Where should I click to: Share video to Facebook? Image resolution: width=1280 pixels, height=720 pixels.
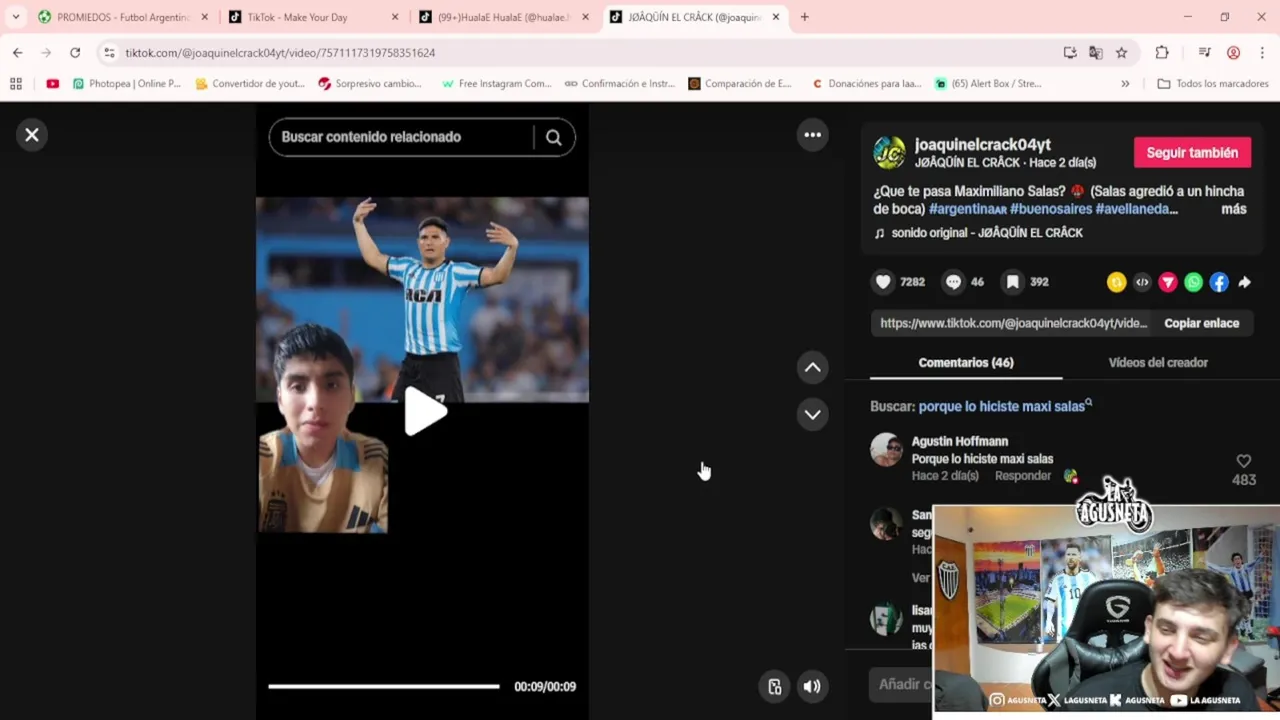click(1219, 283)
